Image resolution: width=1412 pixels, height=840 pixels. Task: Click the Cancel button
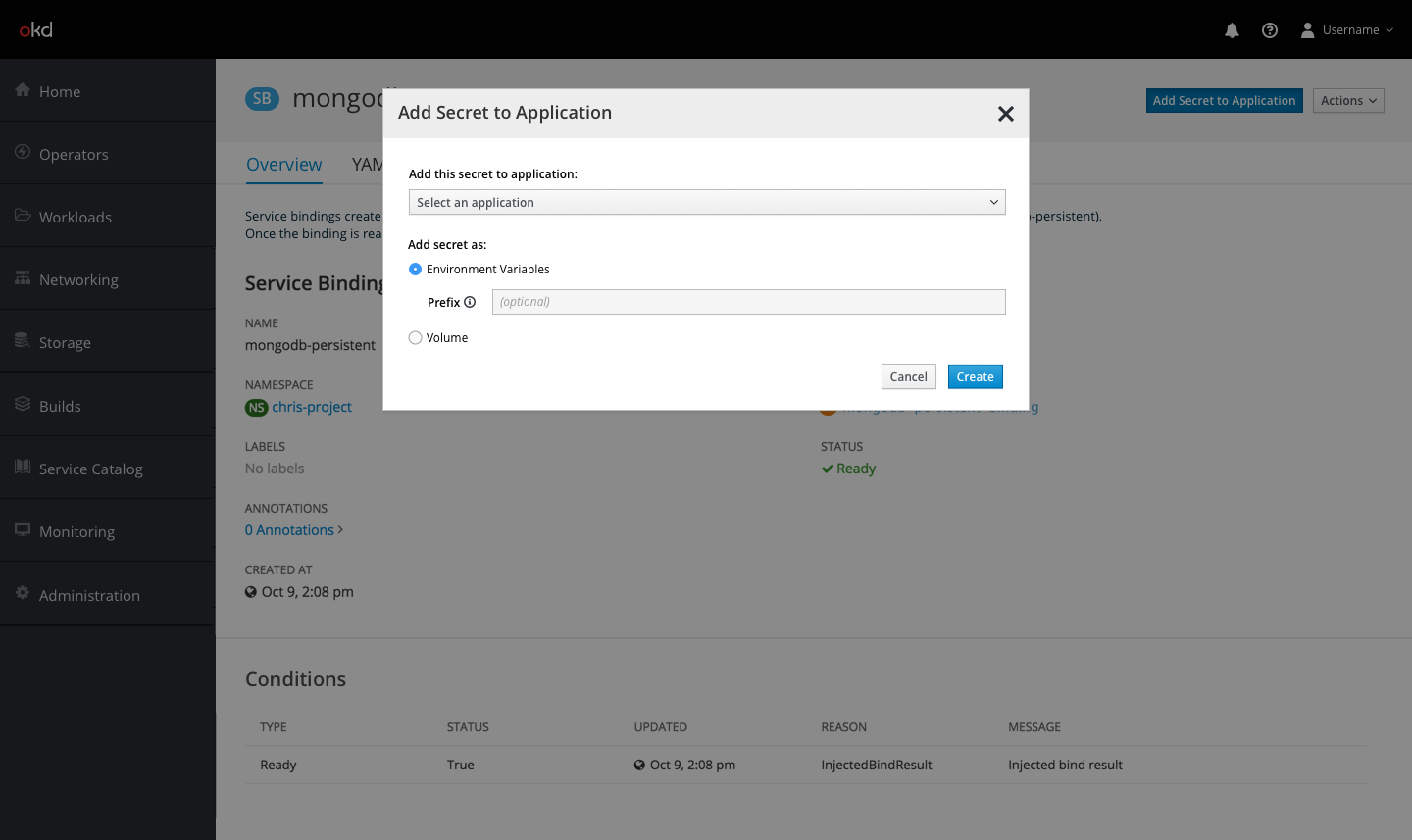[908, 377]
